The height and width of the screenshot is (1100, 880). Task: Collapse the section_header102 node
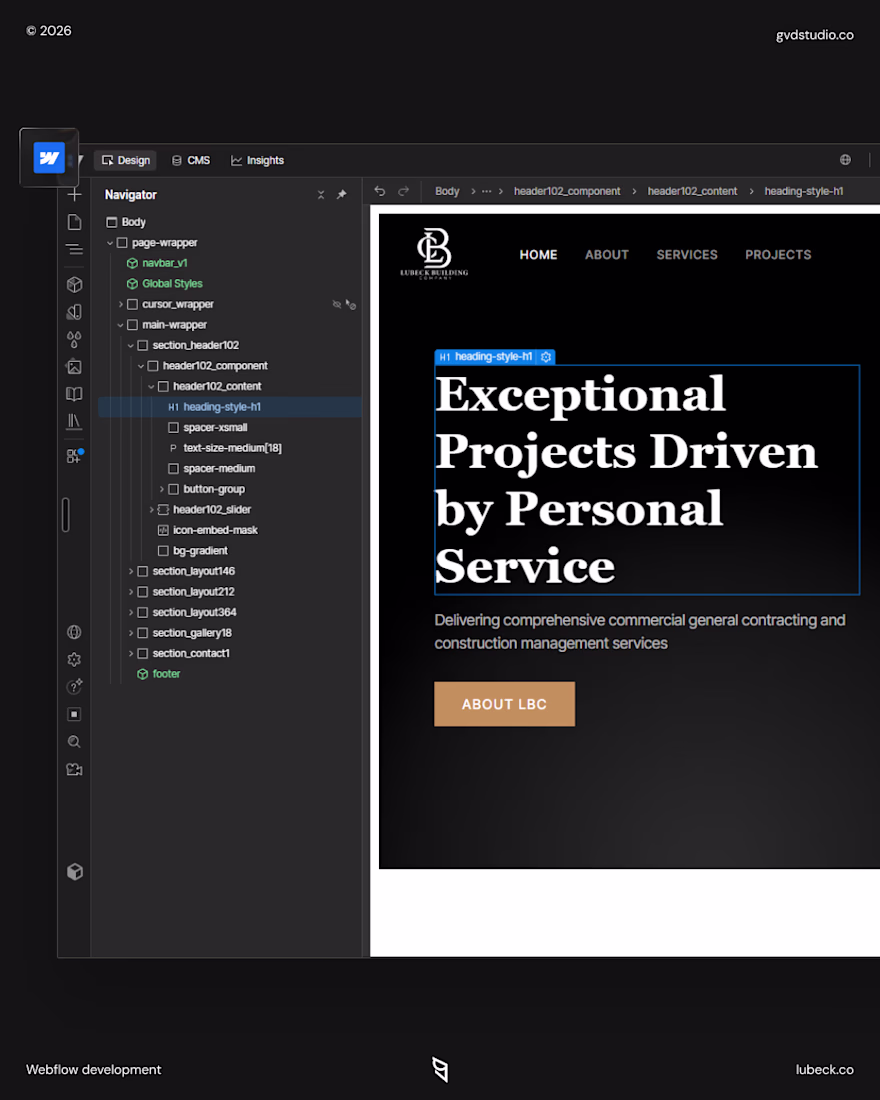tap(131, 345)
